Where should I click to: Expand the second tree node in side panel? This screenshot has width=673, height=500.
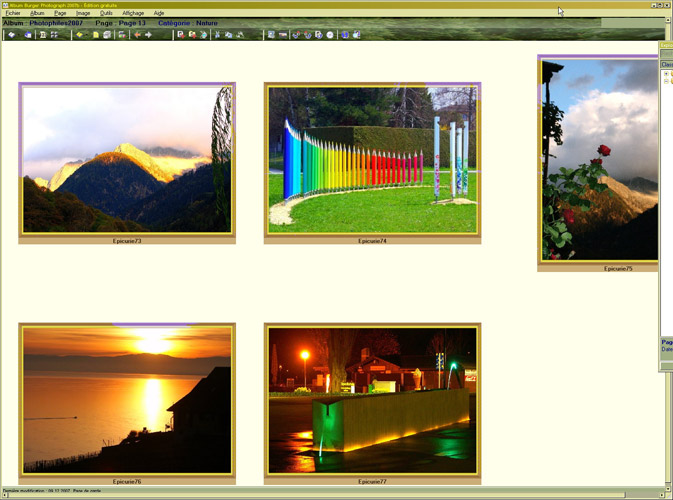[666, 81]
